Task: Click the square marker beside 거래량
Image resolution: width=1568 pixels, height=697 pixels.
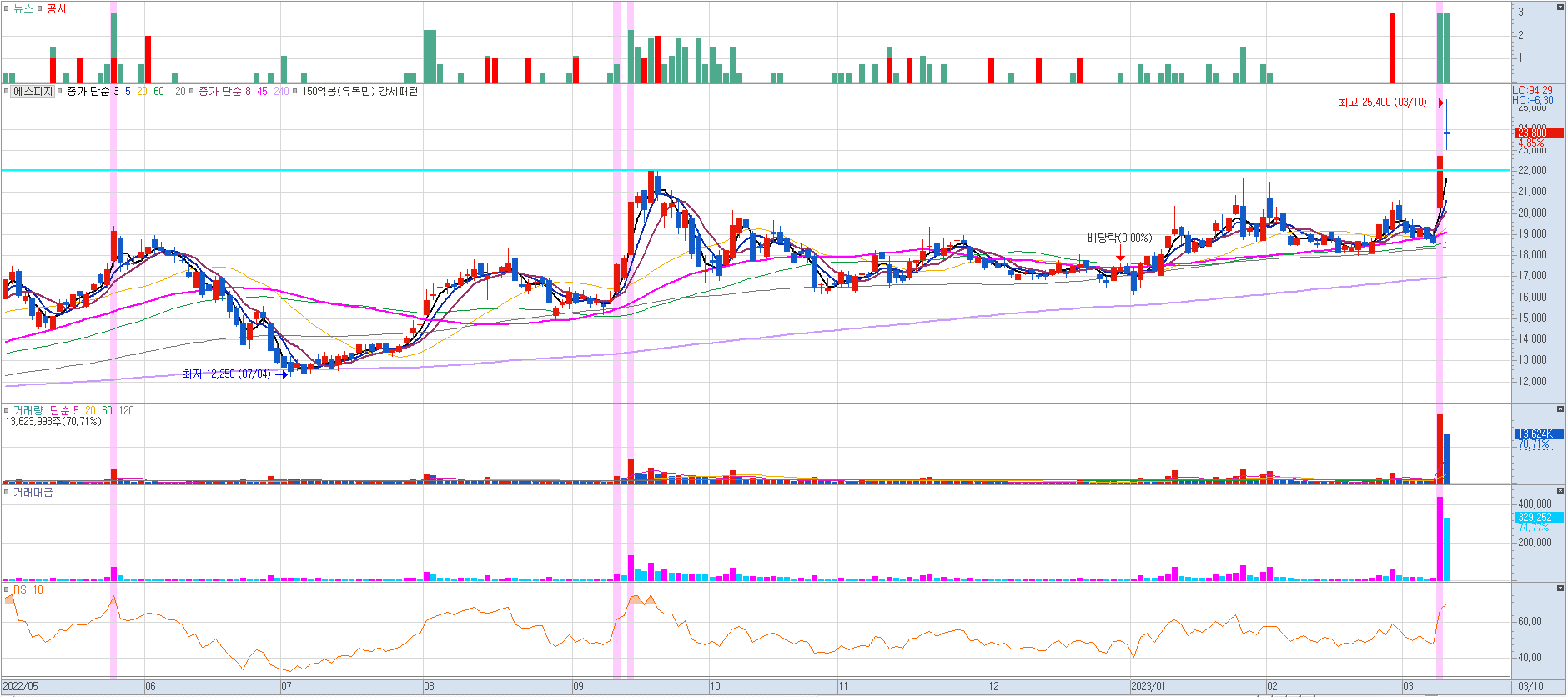Action: pyautogui.click(x=7, y=410)
